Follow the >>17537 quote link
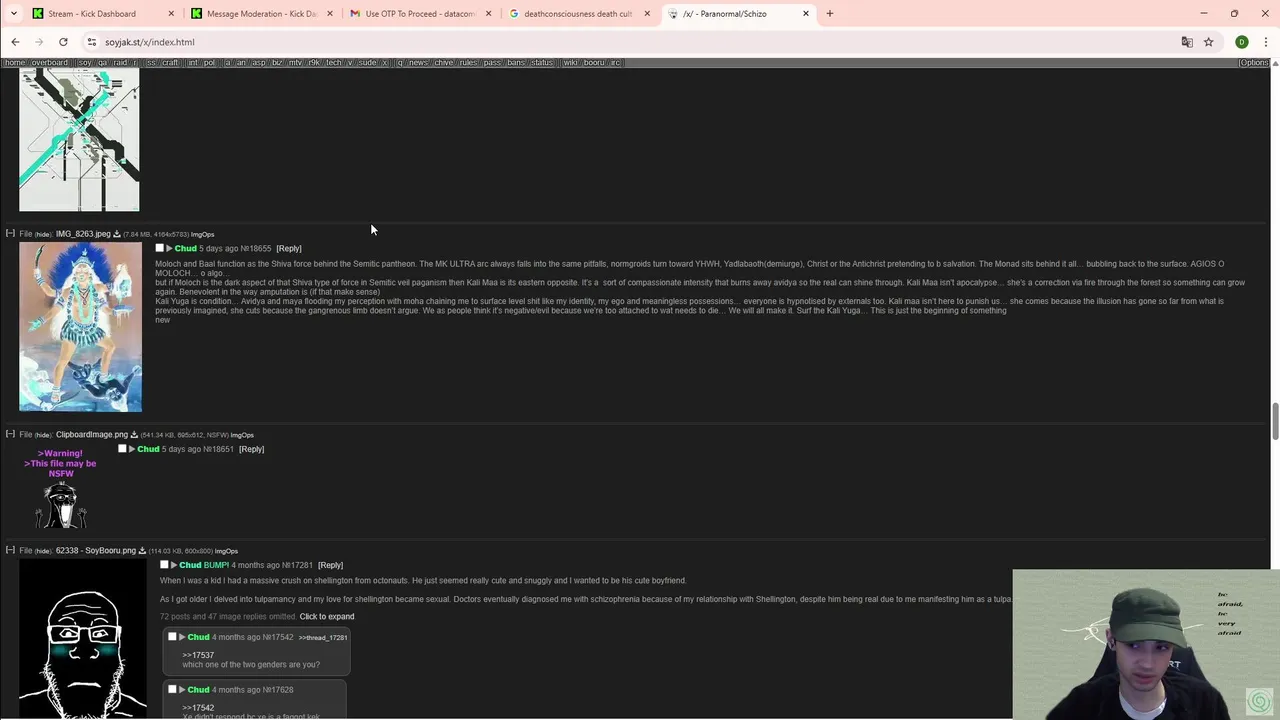 tap(198, 655)
